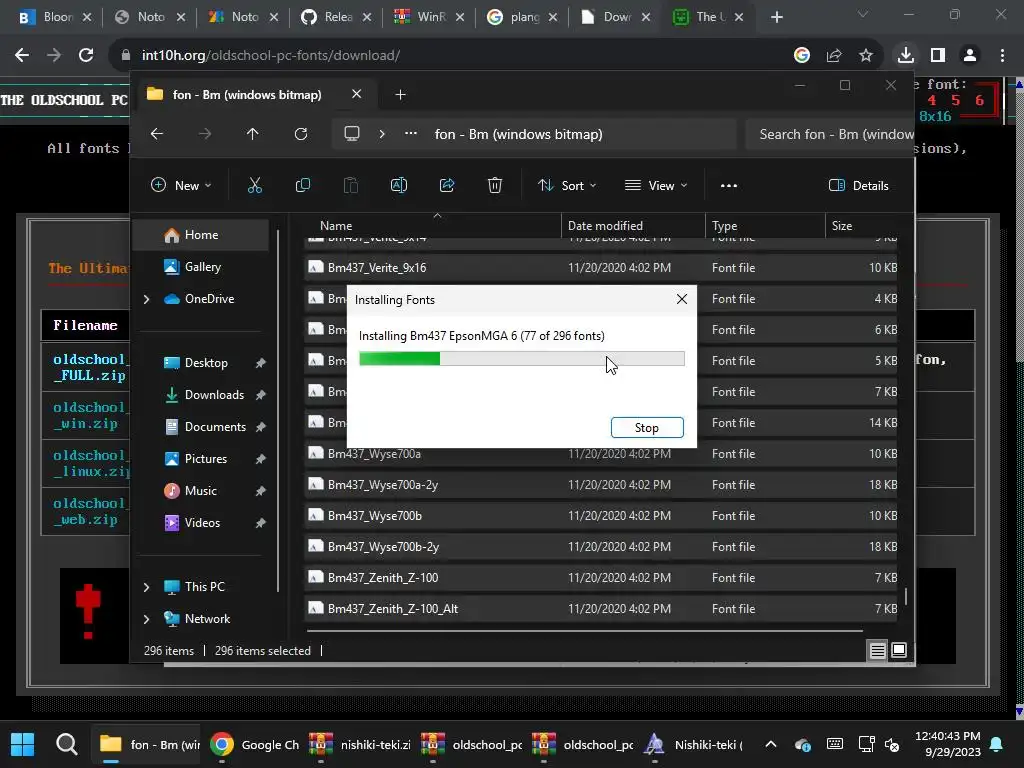The width and height of the screenshot is (1024, 768).
Task: Close the Installing Fonts dialog
Action: click(682, 299)
